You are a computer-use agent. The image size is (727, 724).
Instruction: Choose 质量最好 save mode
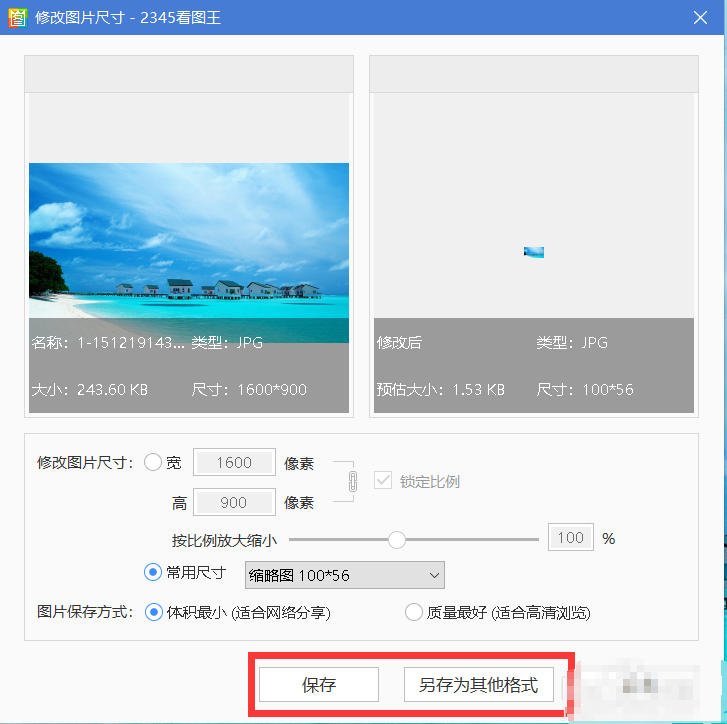coord(413,612)
